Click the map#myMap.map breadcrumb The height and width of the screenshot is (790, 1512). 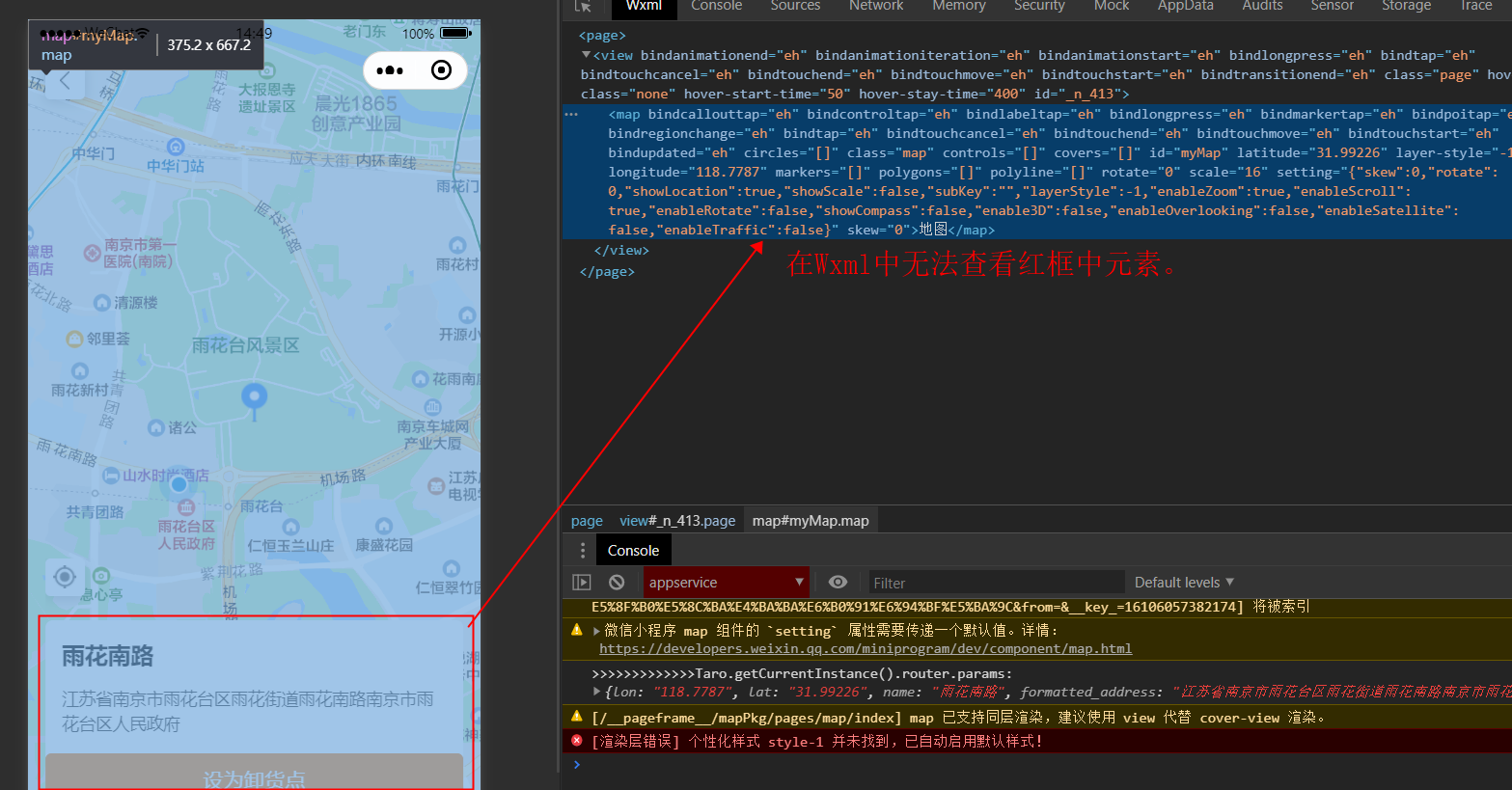(x=811, y=521)
